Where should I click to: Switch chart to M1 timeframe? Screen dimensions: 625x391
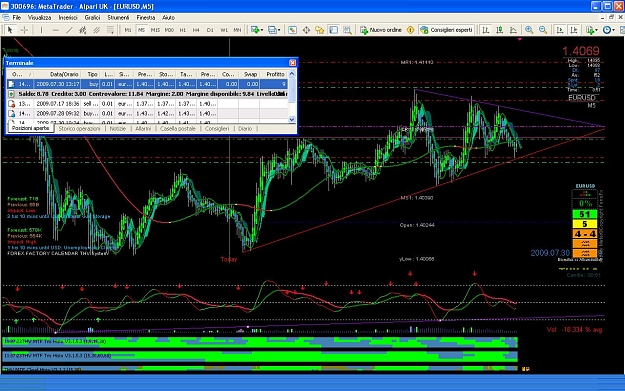point(128,30)
